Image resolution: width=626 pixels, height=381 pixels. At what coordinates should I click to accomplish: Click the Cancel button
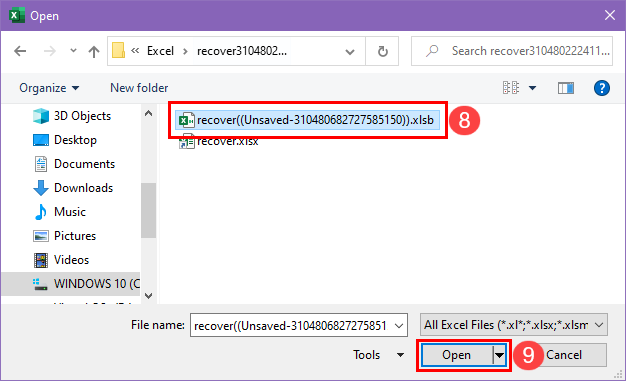pyautogui.click(x=564, y=355)
